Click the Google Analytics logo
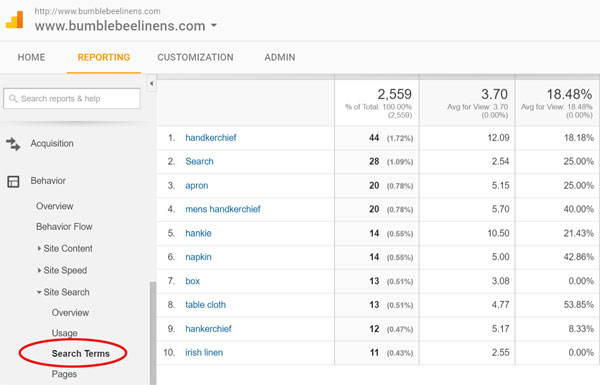Viewport: 600px width, 385px height. [15, 20]
